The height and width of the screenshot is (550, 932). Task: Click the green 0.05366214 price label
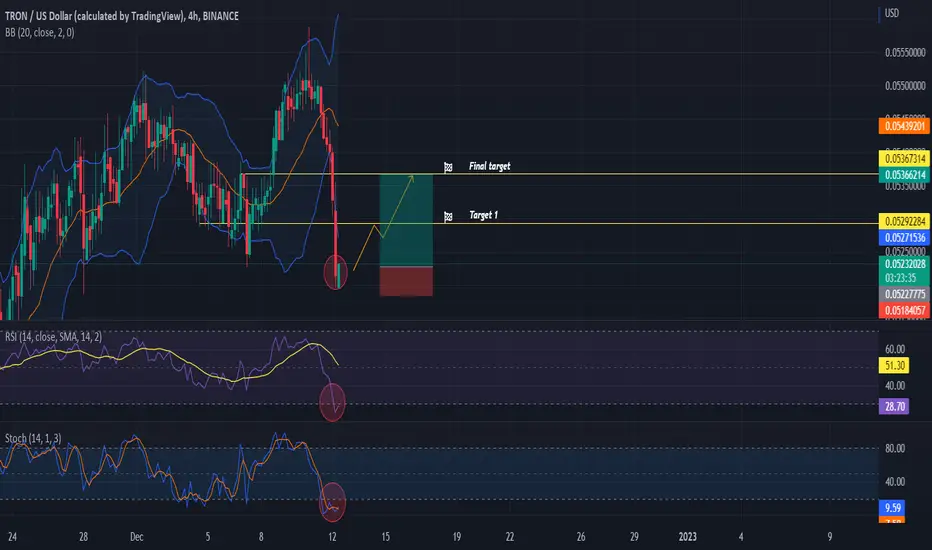904,174
